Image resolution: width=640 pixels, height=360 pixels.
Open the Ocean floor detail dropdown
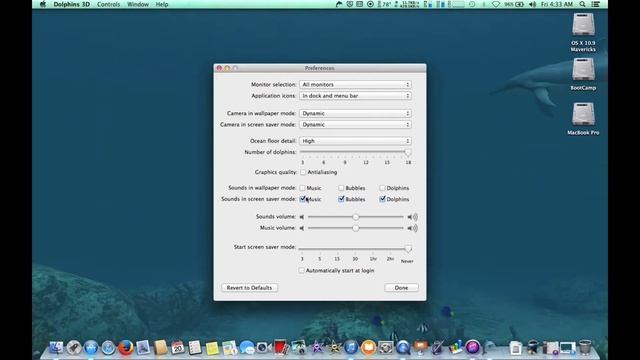click(x=355, y=141)
